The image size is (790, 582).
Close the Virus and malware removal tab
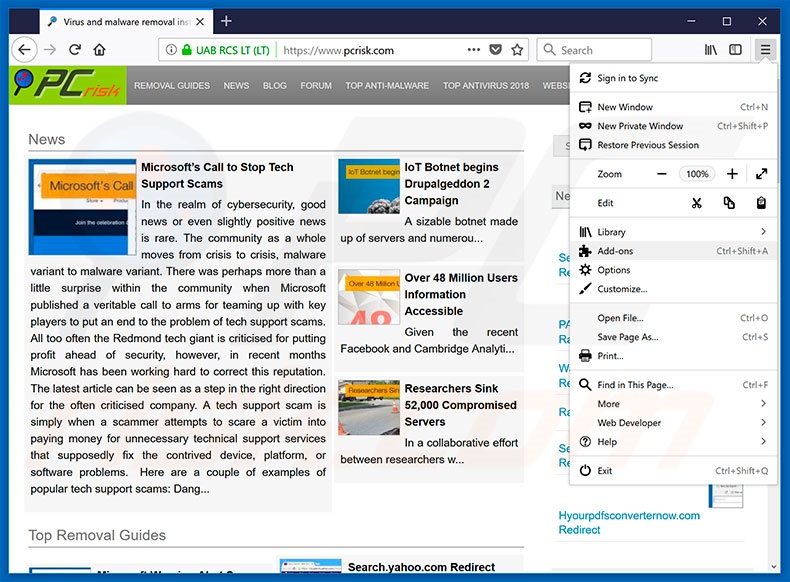(200, 22)
